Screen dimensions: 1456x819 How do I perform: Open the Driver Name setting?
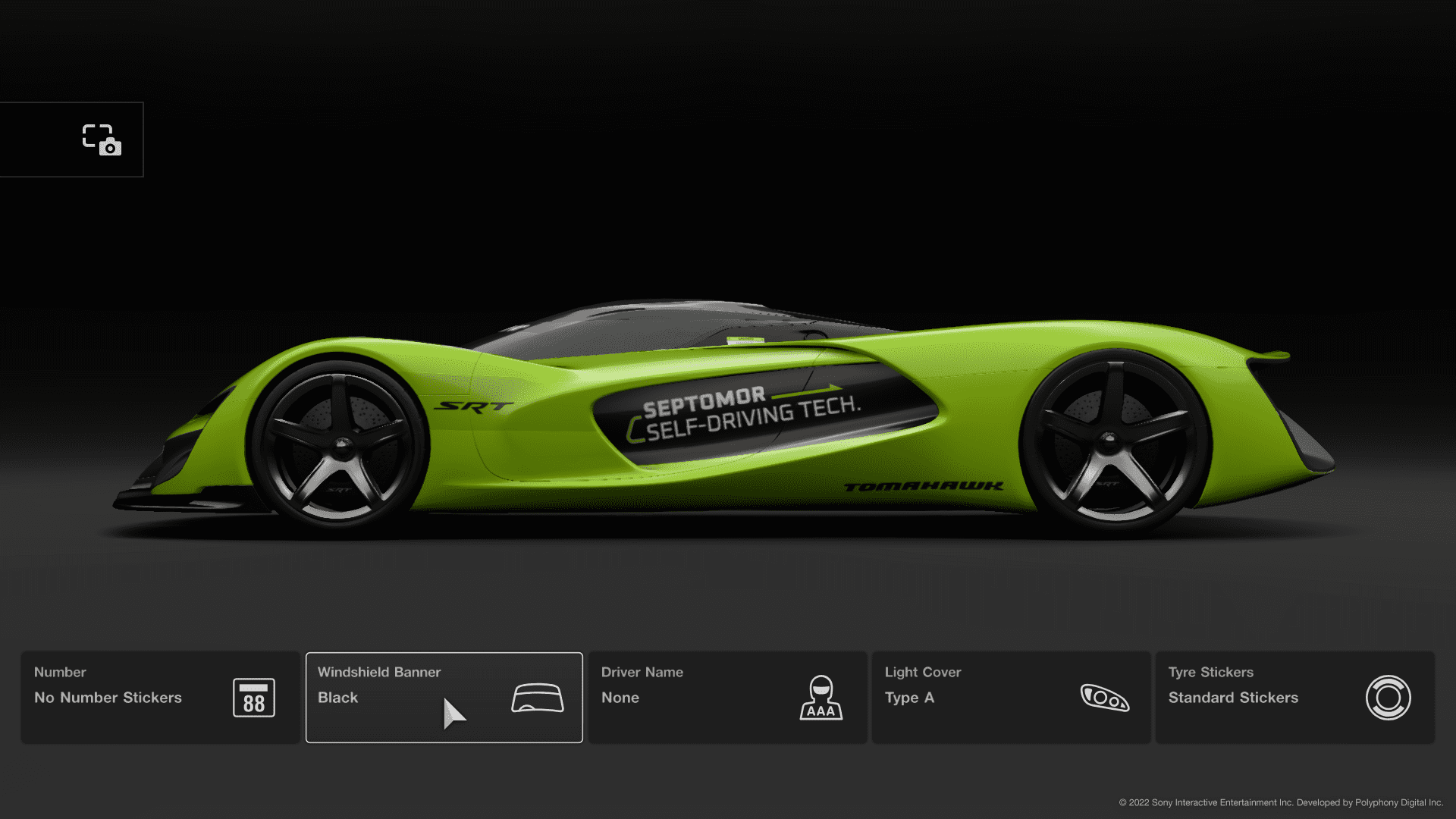642,673
